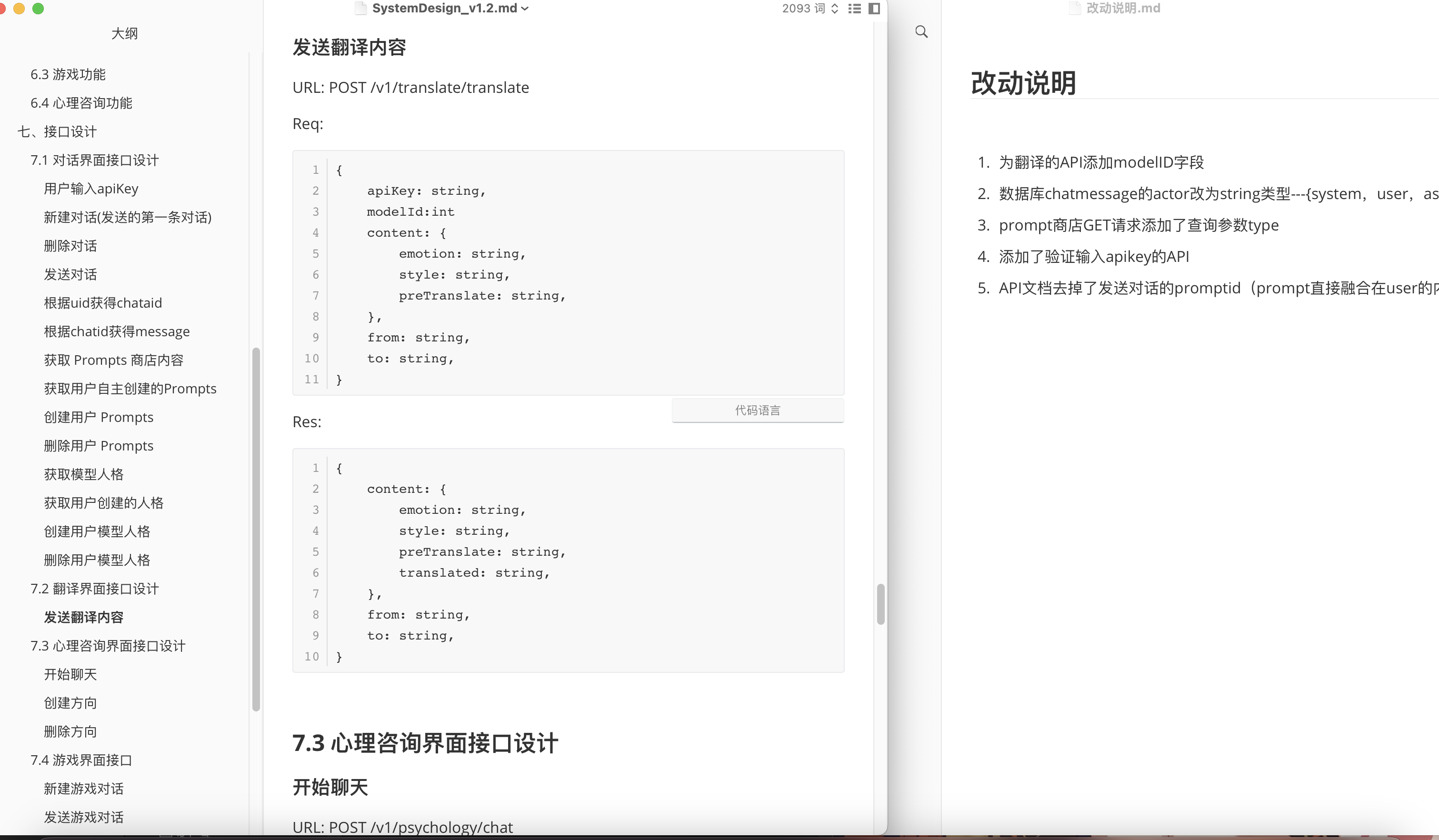Click the 改动说明.md document file icon
1439x840 pixels.
tap(1075, 9)
